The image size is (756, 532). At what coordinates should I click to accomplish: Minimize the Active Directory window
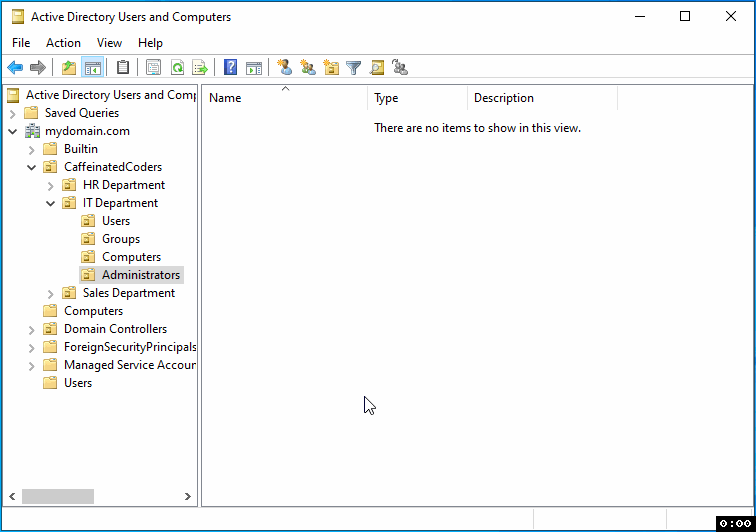(x=640, y=16)
